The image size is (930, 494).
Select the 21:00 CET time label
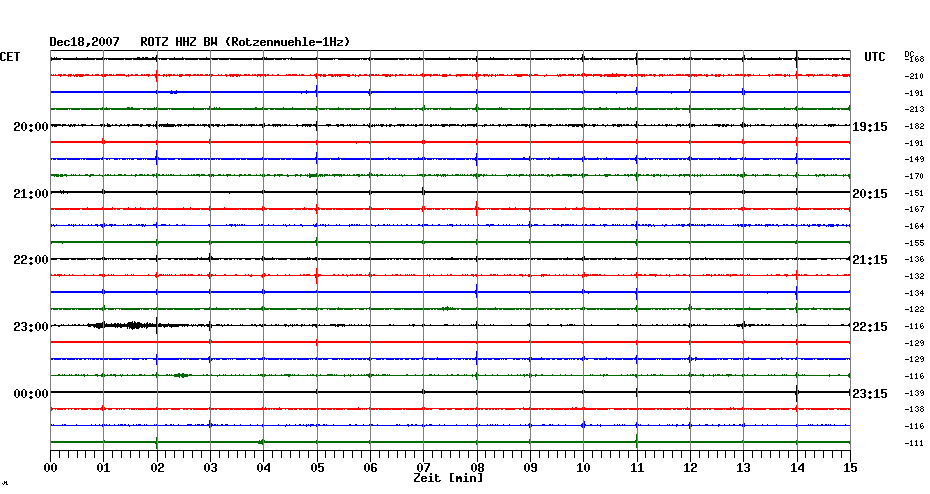coord(31,194)
